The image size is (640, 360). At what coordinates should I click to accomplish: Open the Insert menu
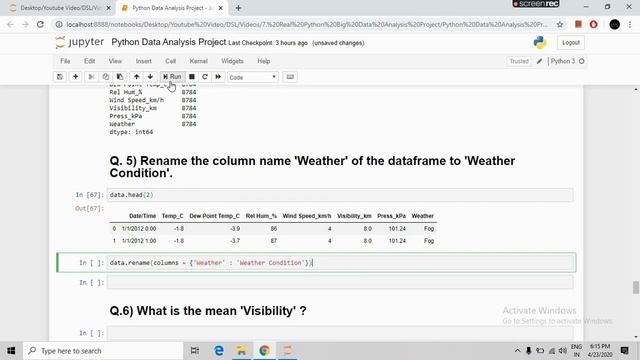[x=143, y=61]
